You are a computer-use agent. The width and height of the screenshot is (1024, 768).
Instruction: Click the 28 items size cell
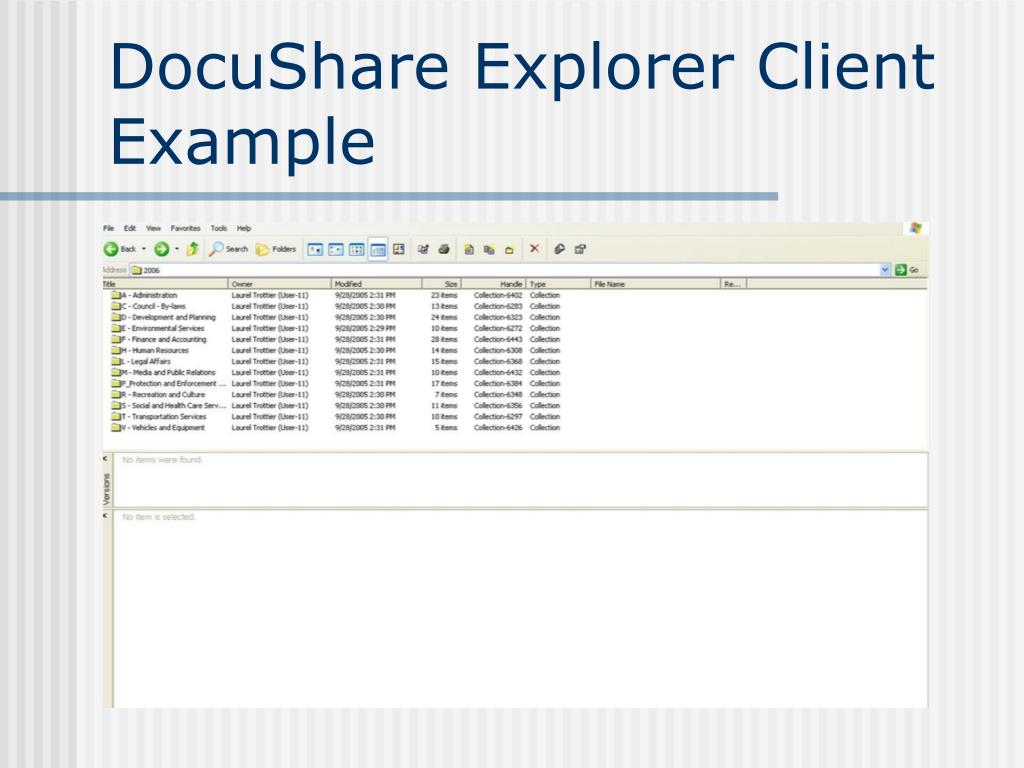click(x=444, y=340)
